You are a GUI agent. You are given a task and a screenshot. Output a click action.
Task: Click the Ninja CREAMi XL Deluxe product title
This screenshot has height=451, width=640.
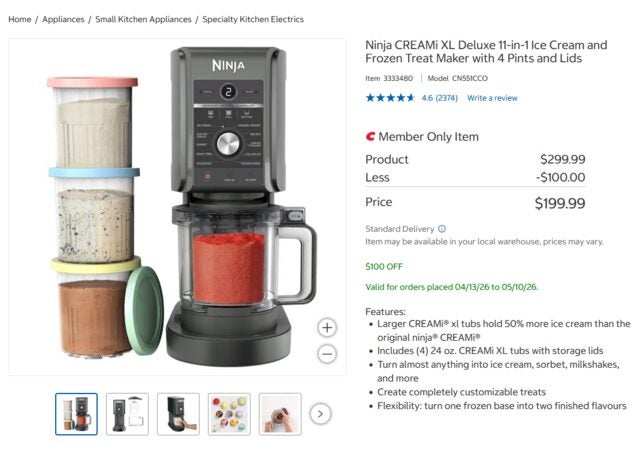486,51
